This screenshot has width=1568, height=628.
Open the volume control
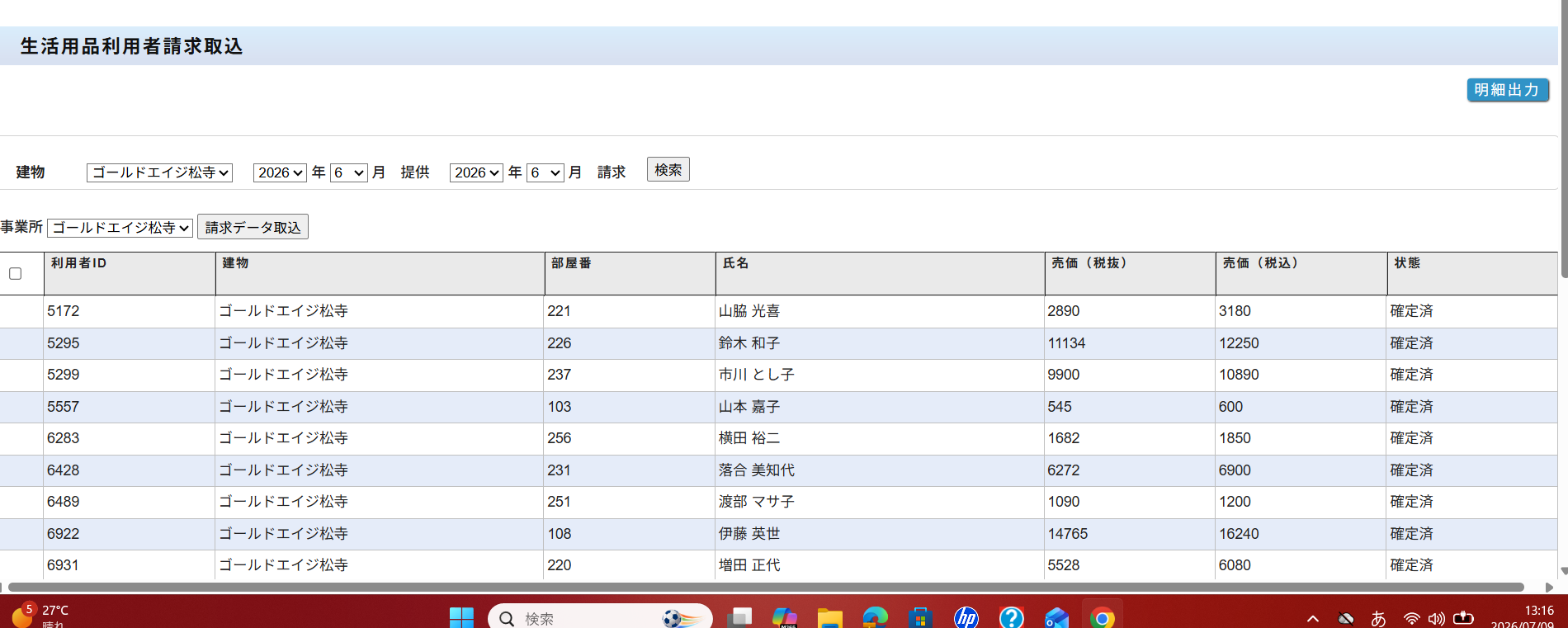point(1437,618)
